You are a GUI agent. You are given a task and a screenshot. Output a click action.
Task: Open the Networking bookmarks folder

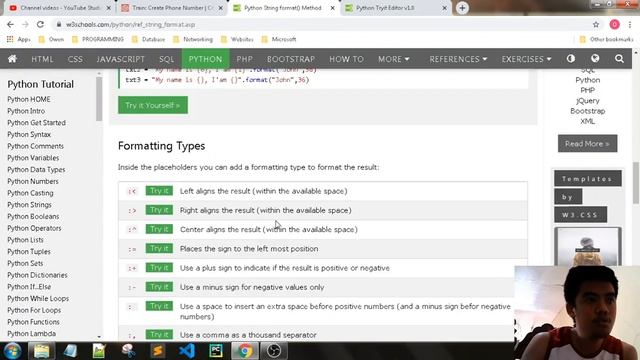click(x=193, y=40)
